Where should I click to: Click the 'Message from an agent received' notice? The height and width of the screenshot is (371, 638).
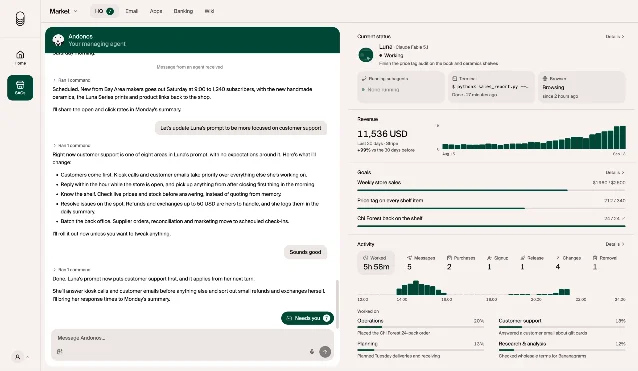coord(190,67)
